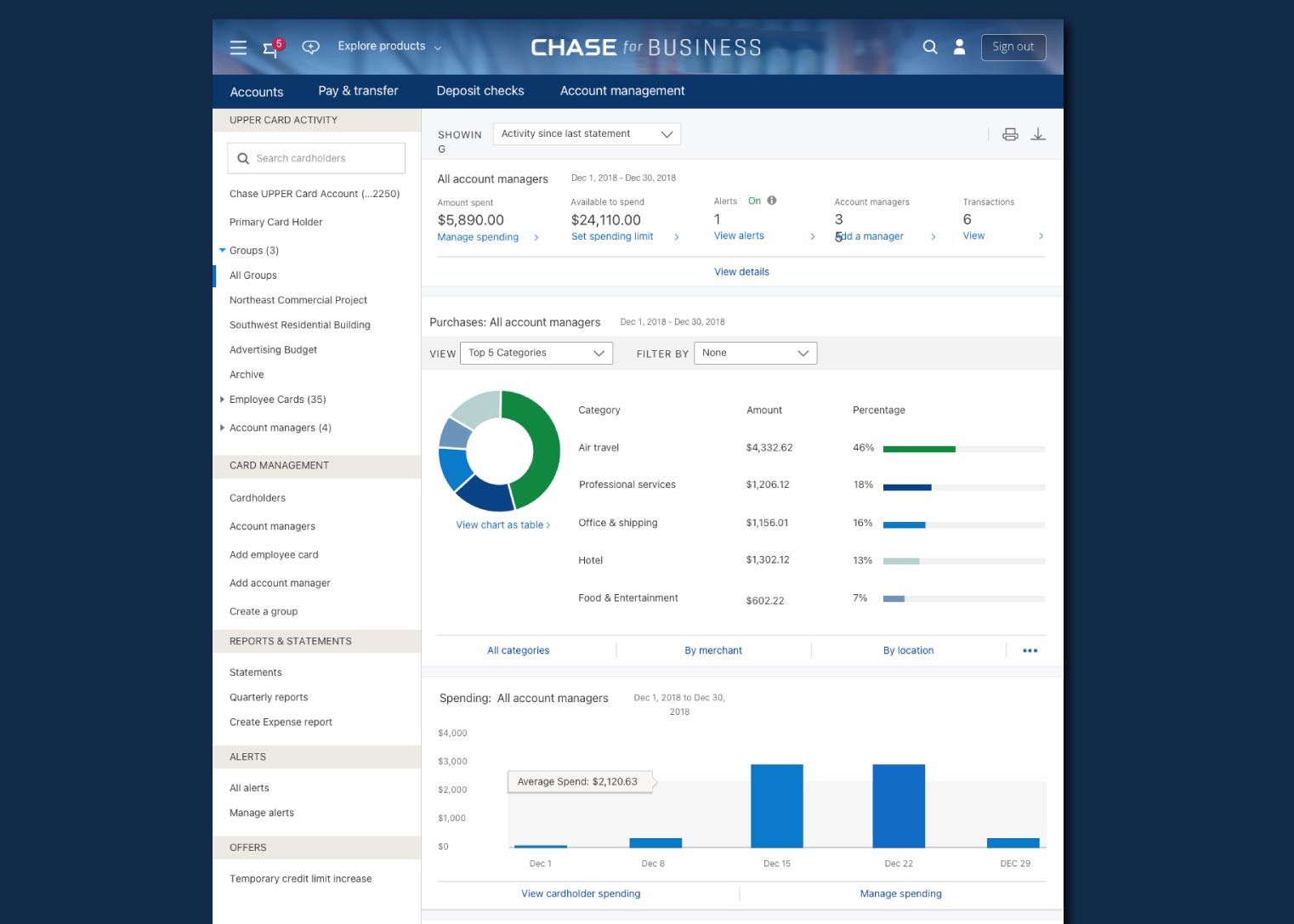
Task: Click the Dec 22 spending bar
Action: [x=899, y=806]
